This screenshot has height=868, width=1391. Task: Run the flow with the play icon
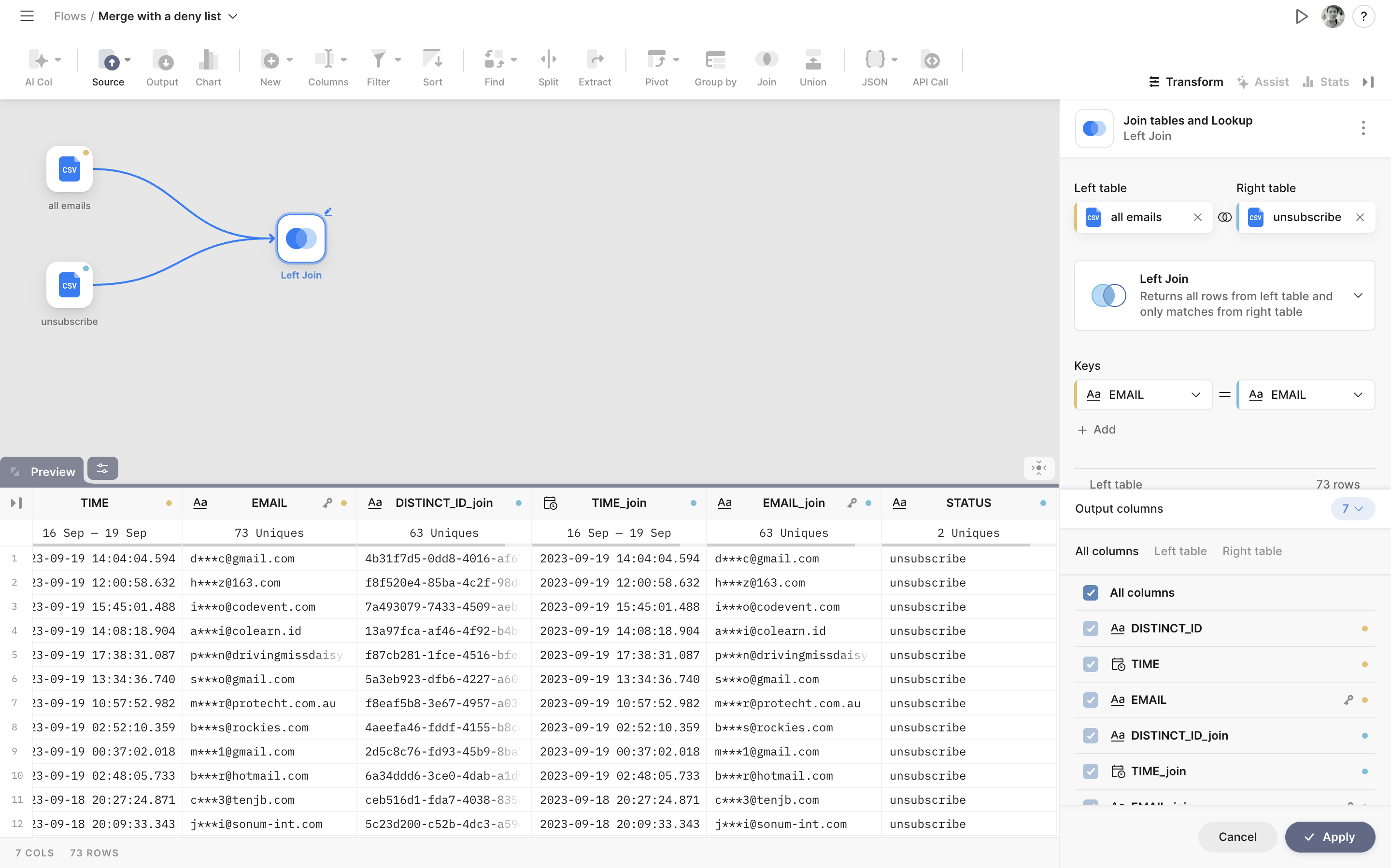click(x=1302, y=16)
